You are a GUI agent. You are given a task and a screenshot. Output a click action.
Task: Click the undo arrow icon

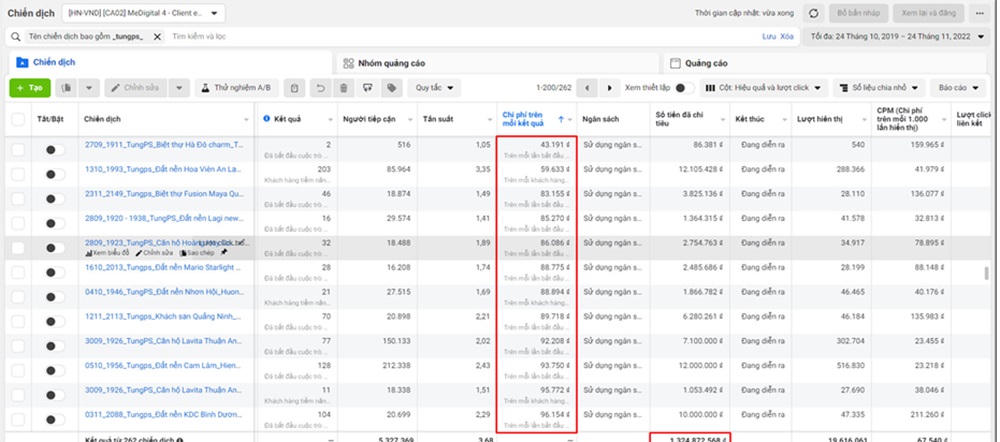pyautogui.click(x=320, y=88)
